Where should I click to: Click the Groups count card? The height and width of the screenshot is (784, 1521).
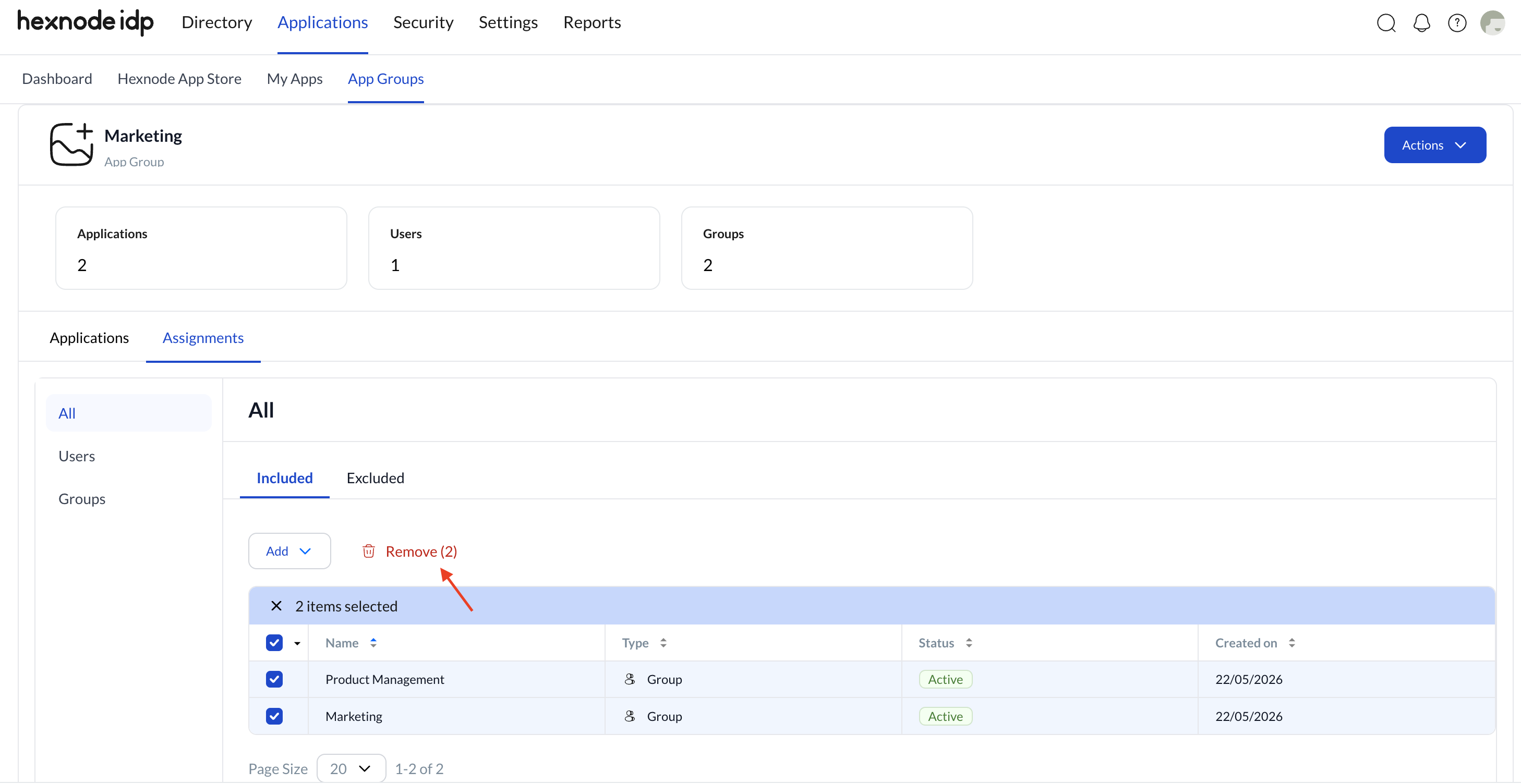pyautogui.click(x=827, y=248)
